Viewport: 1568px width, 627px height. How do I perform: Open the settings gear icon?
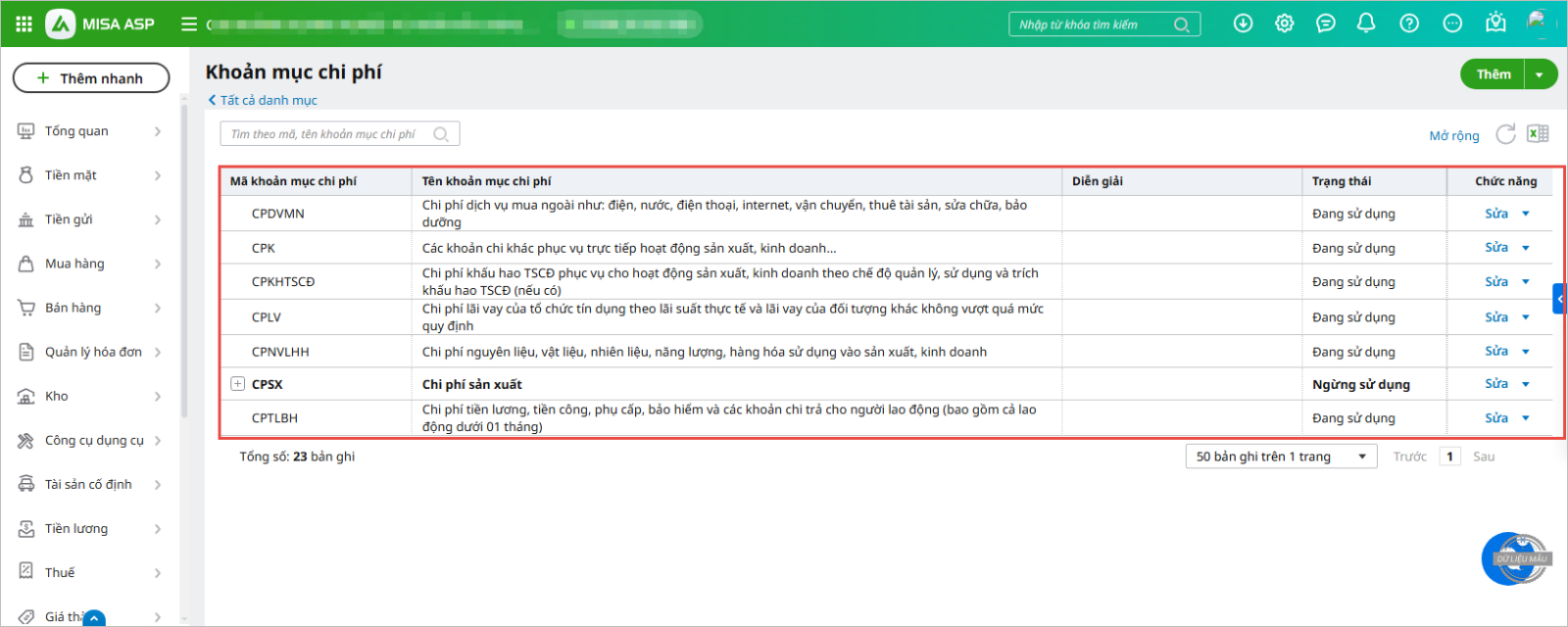coord(1284,24)
